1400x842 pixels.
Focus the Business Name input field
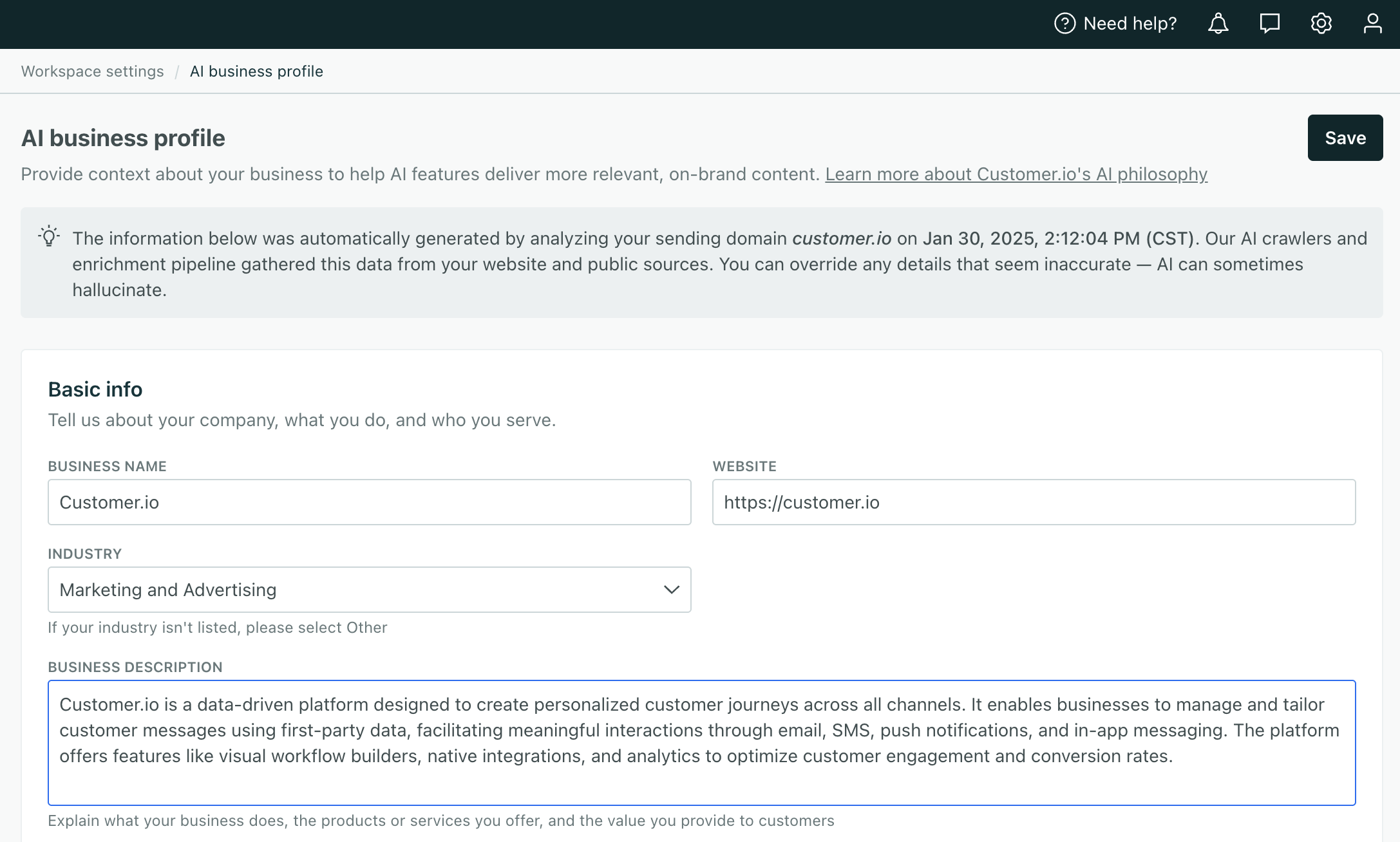(369, 502)
